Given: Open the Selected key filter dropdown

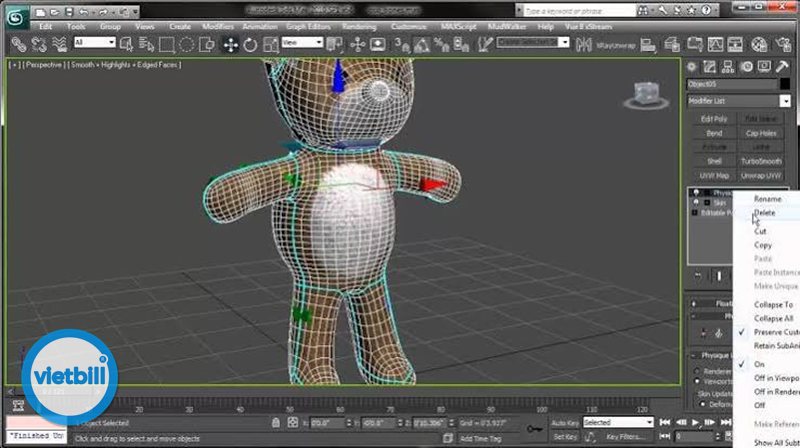Looking at the screenshot, I should click(x=618, y=422).
